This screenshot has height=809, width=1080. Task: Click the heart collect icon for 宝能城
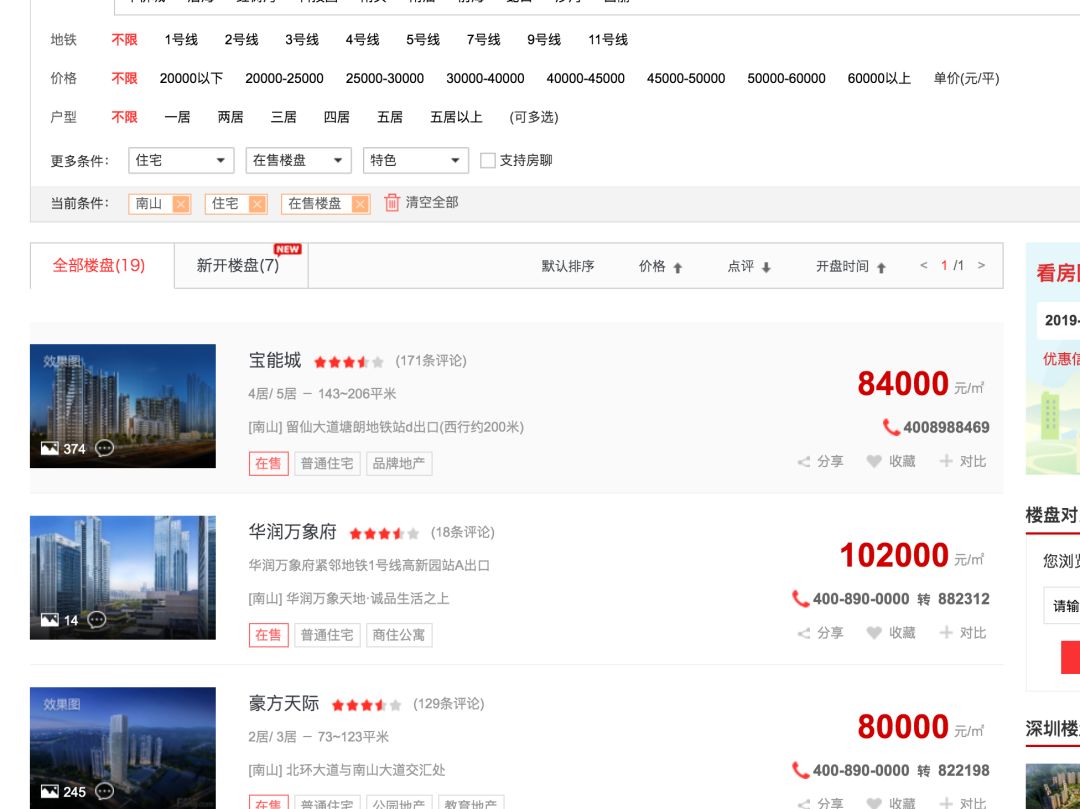pyautogui.click(x=875, y=462)
